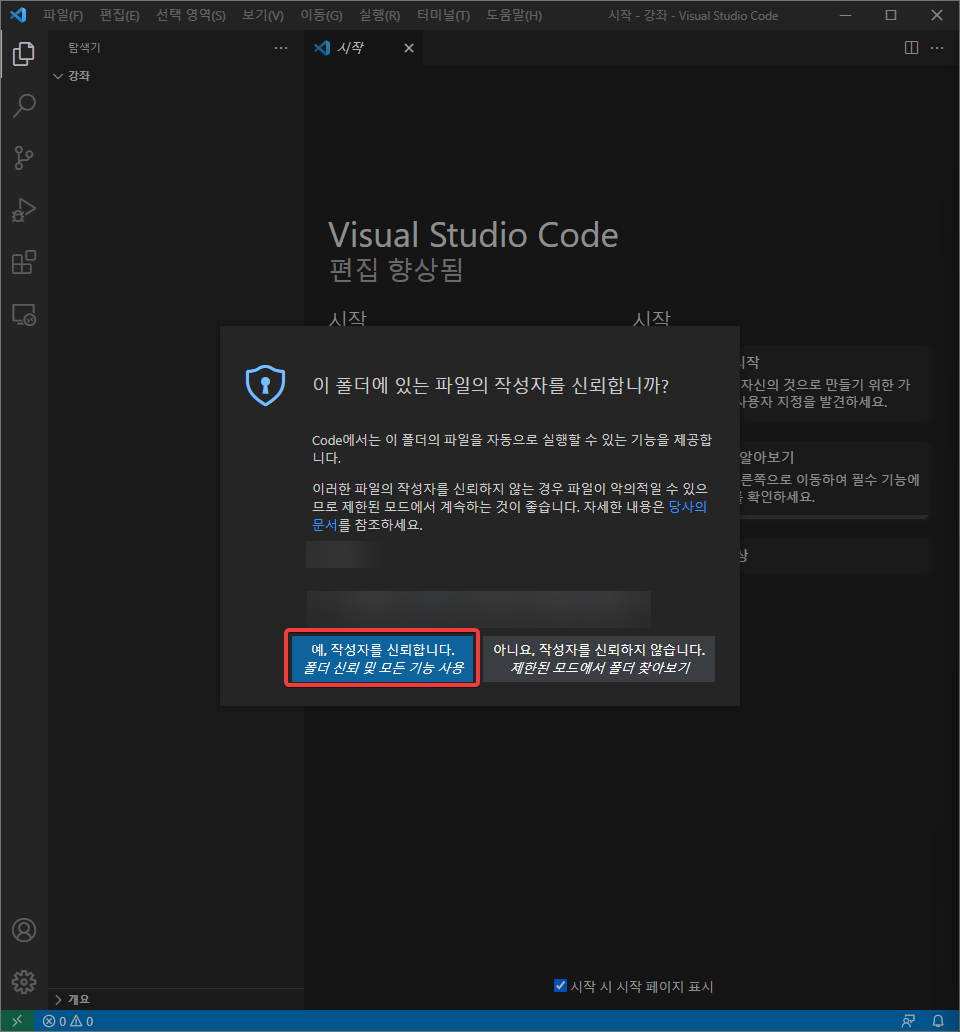
Task: Close the 시작 editor tab
Action: pos(409,48)
